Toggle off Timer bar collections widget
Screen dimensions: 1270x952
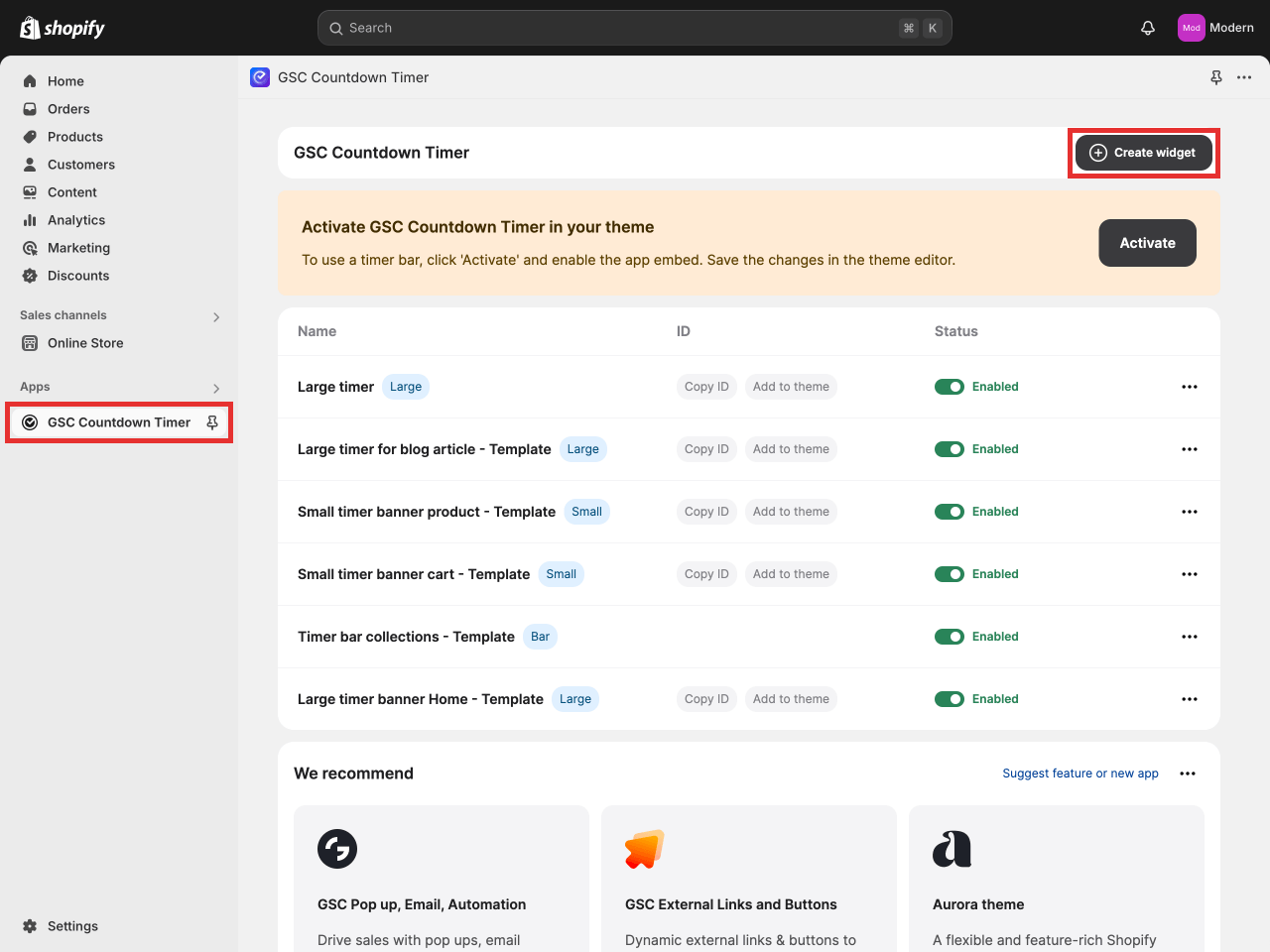point(950,637)
